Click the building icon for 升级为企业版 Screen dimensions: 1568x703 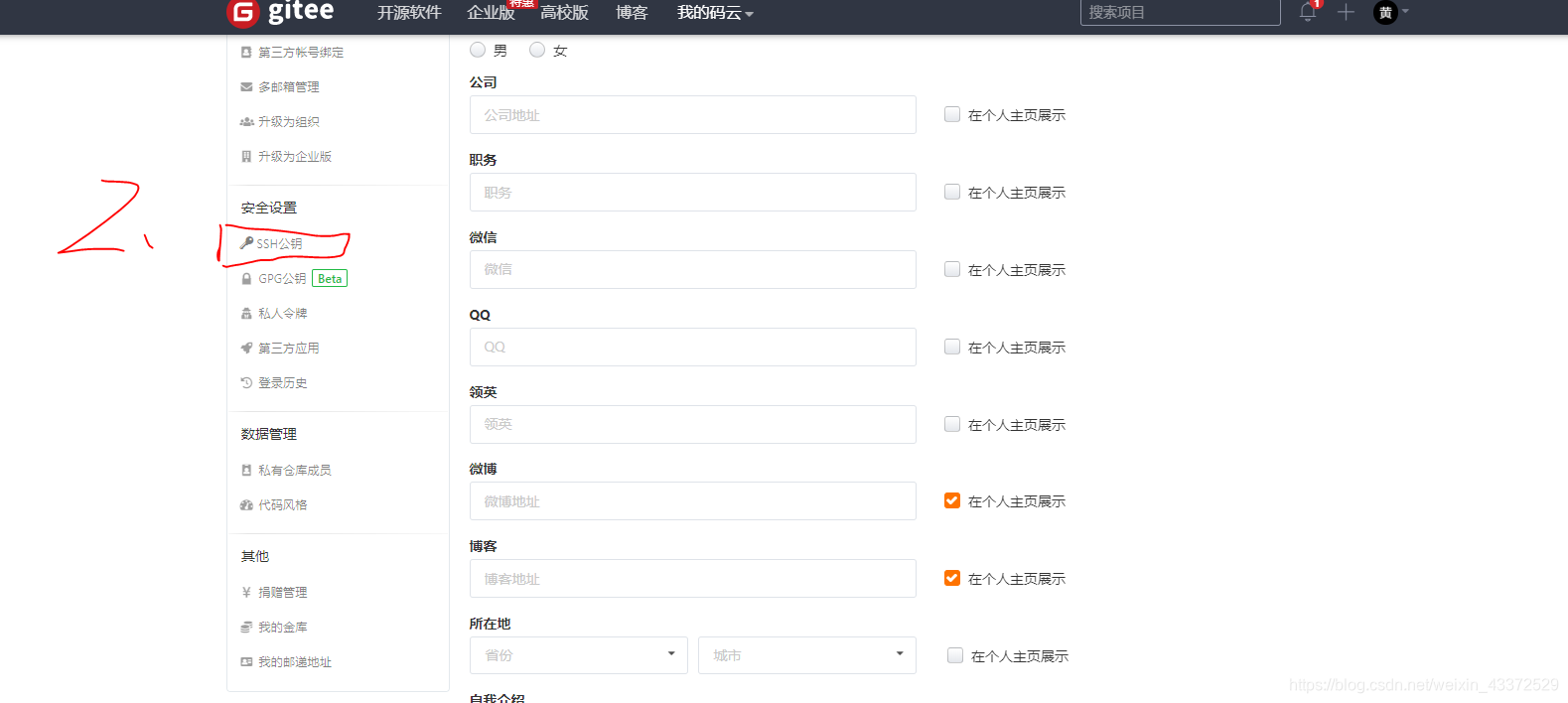[x=246, y=156]
